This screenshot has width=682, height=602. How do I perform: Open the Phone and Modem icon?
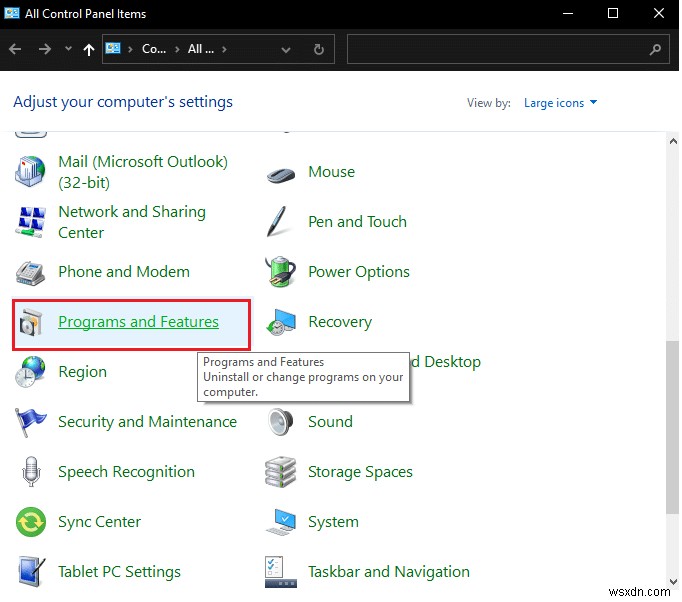pyautogui.click(x=30, y=274)
